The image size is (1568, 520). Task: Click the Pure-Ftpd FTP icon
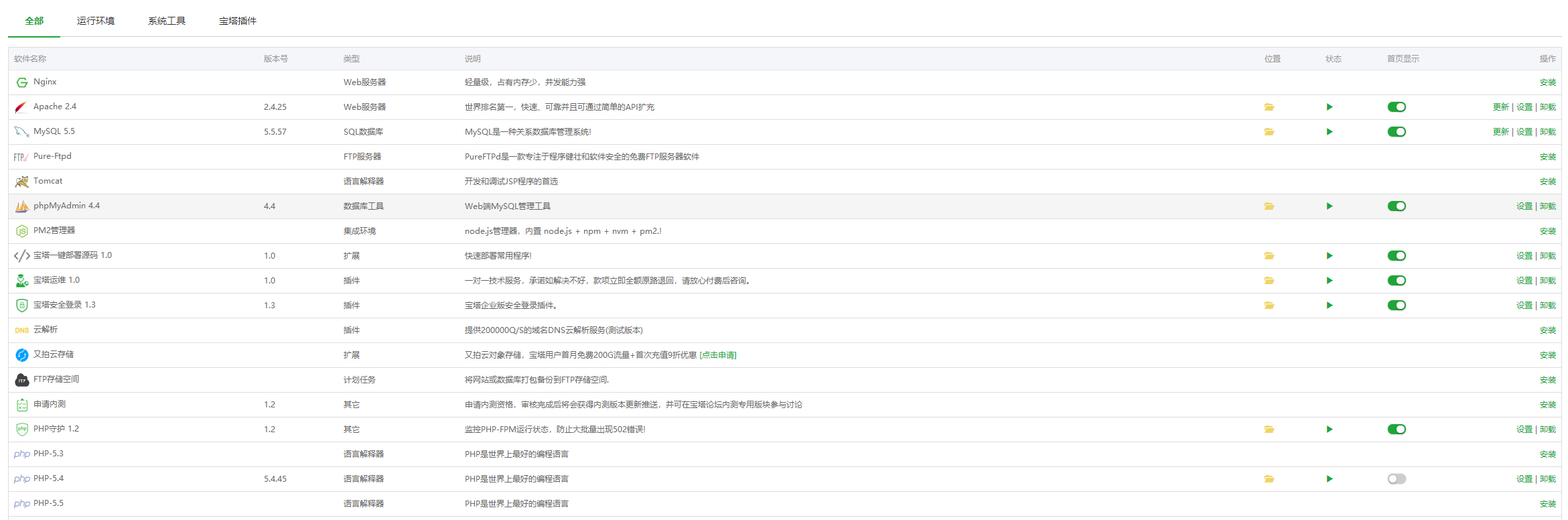[21, 157]
